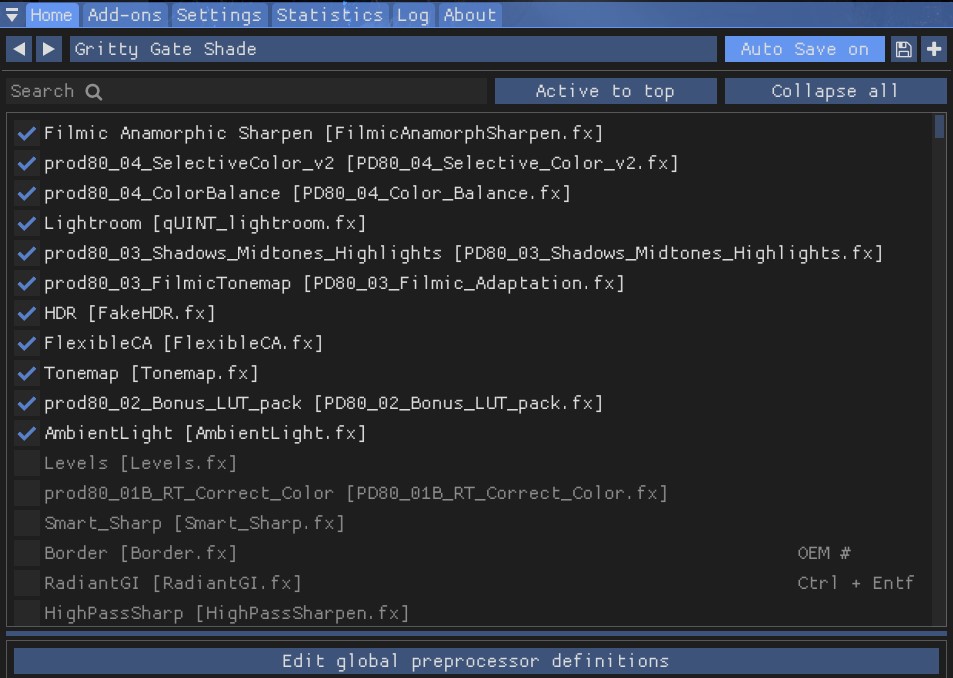Open Edit global preprocessor definitions

476,661
